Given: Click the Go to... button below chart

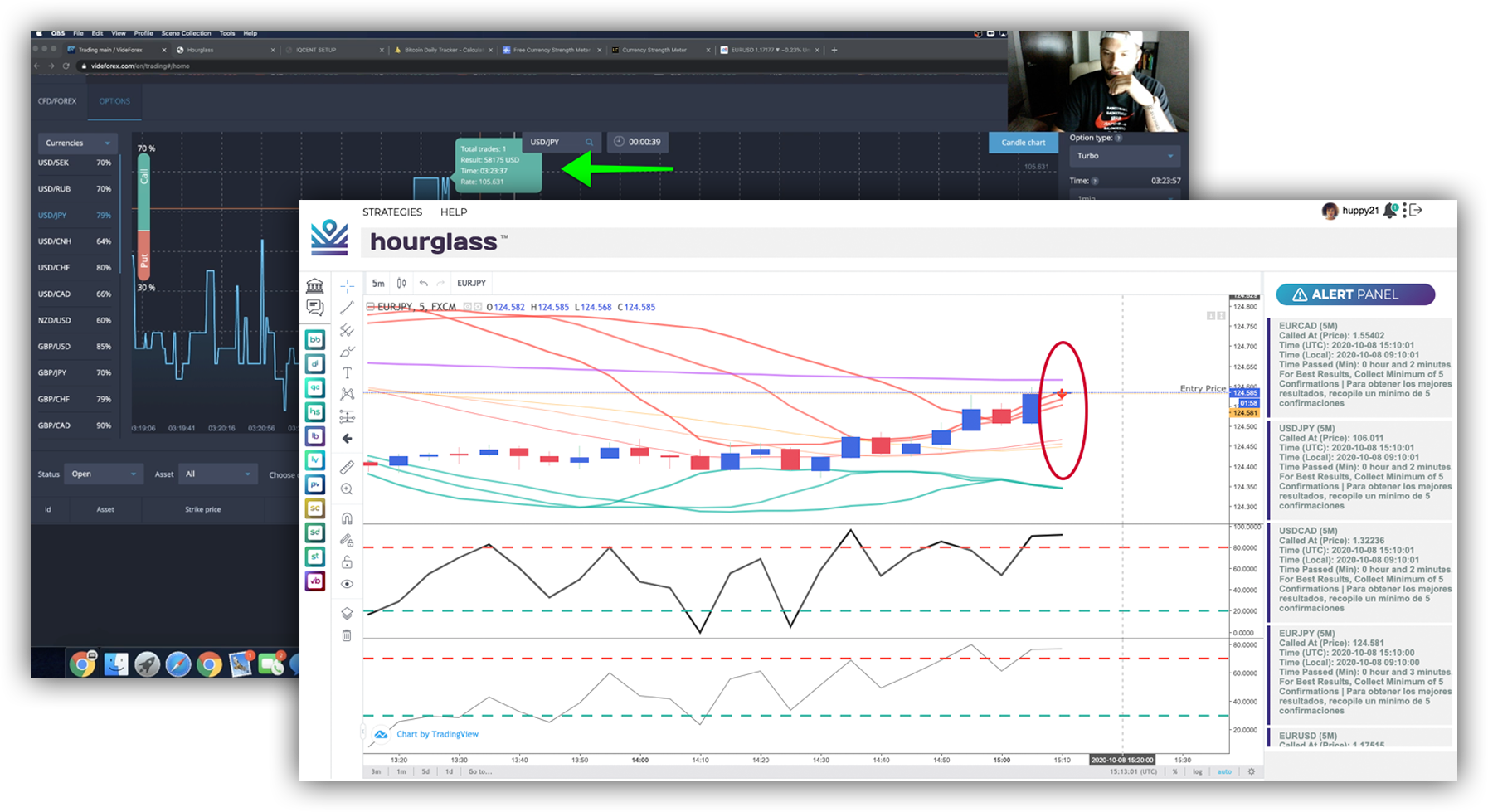Looking at the screenshot, I should click(480, 771).
